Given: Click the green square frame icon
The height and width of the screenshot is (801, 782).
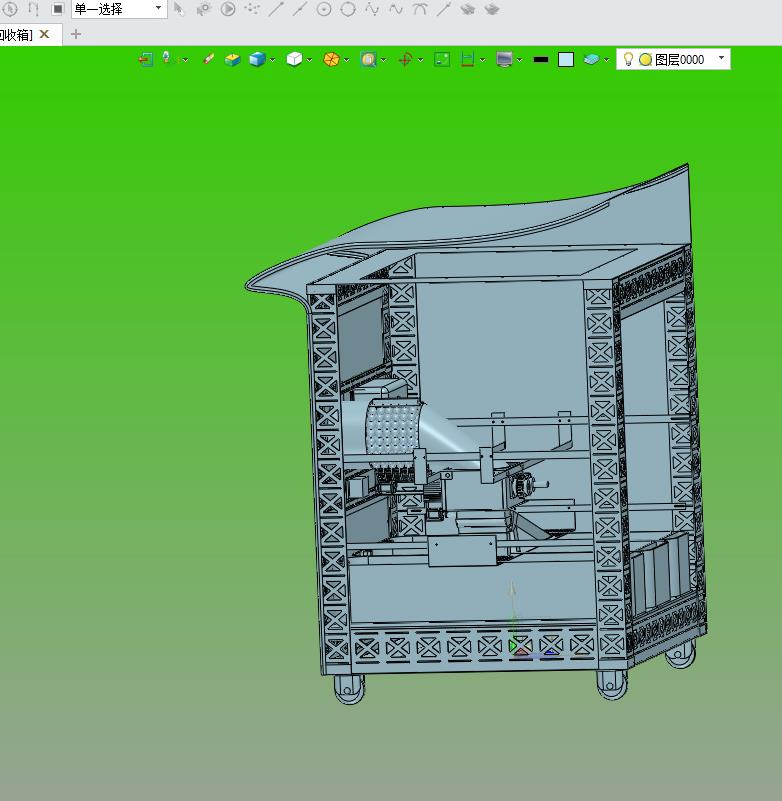Looking at the screenshot, I should [442, 59].
